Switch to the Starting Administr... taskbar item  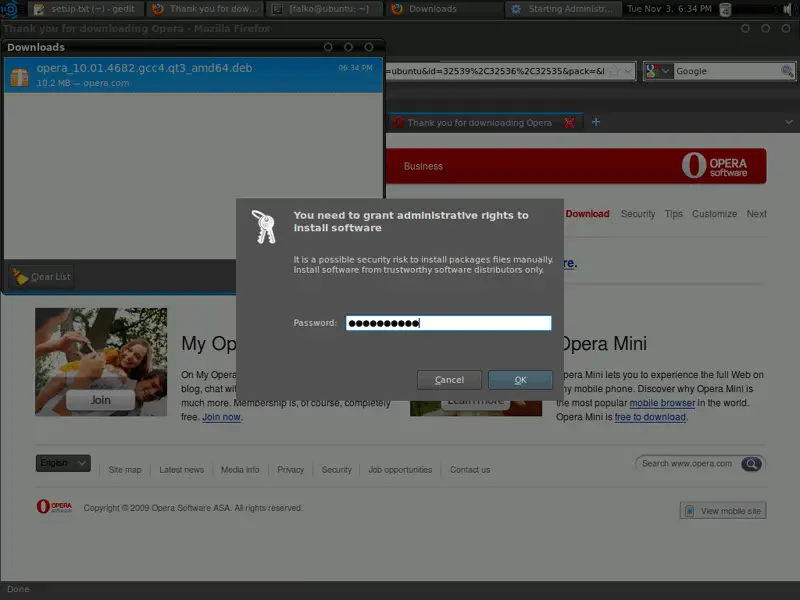point(563,9)
